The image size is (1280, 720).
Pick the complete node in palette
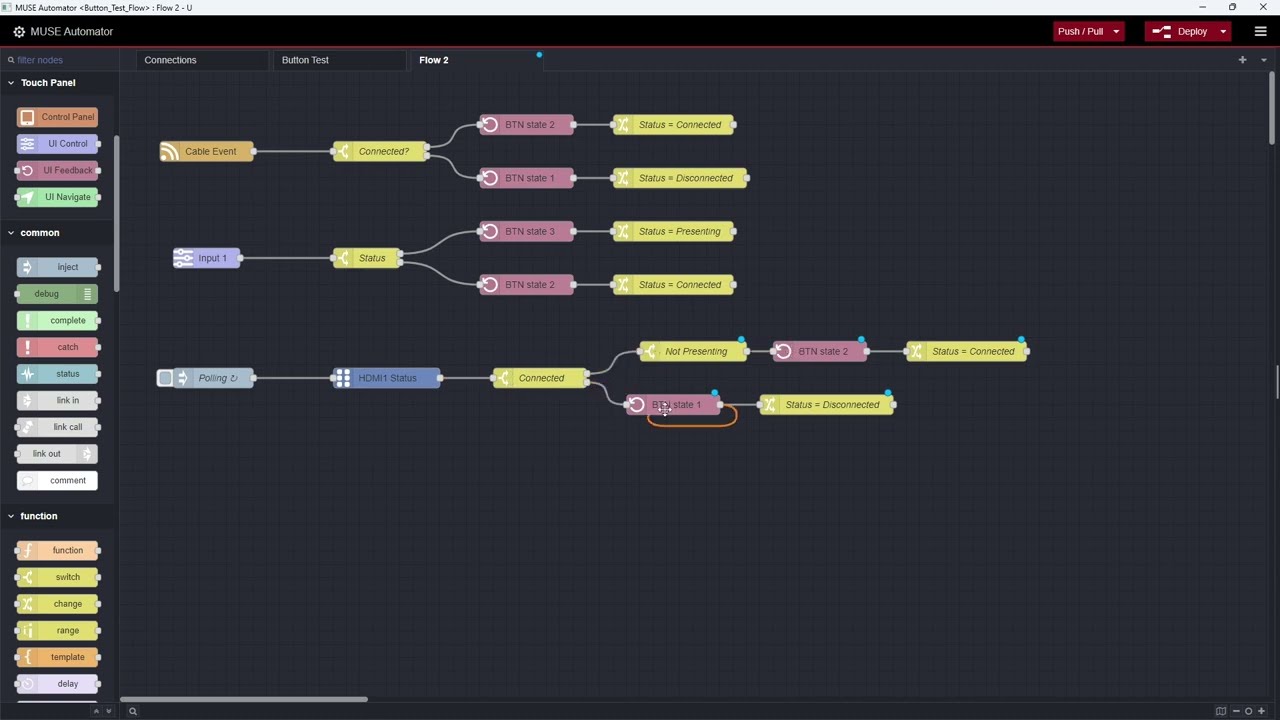click(x=57, y=320)
